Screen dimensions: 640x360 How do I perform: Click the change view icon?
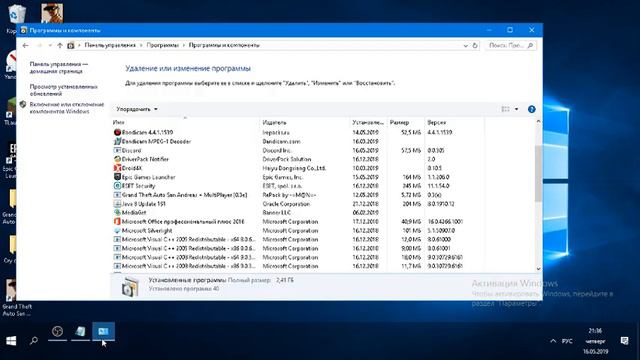(505, 109)
